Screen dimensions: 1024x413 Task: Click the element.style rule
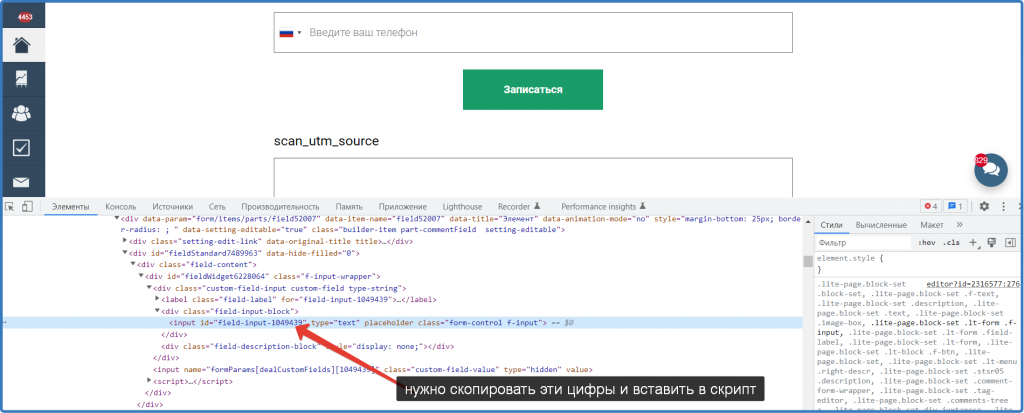pos(850,259)
